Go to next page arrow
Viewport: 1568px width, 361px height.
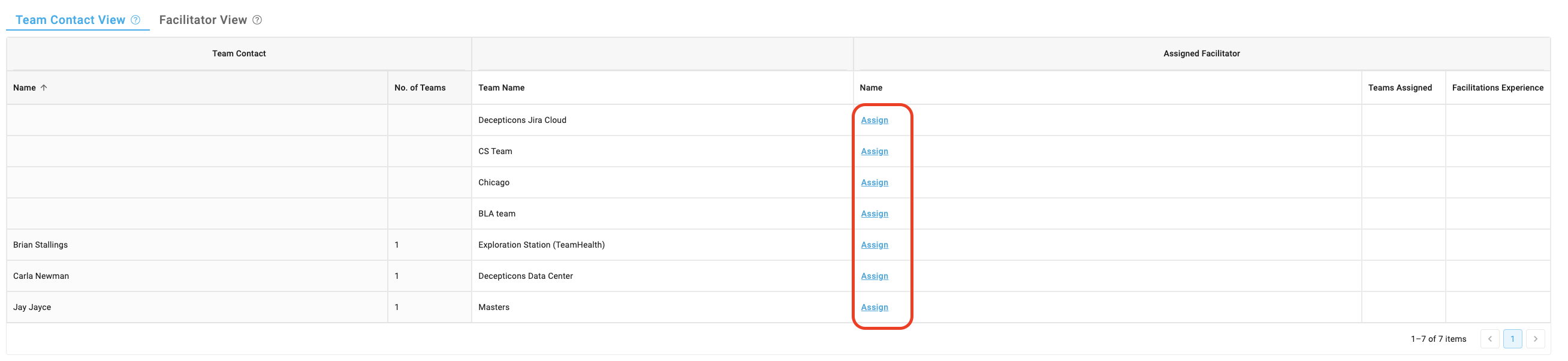click(1535, 339)
